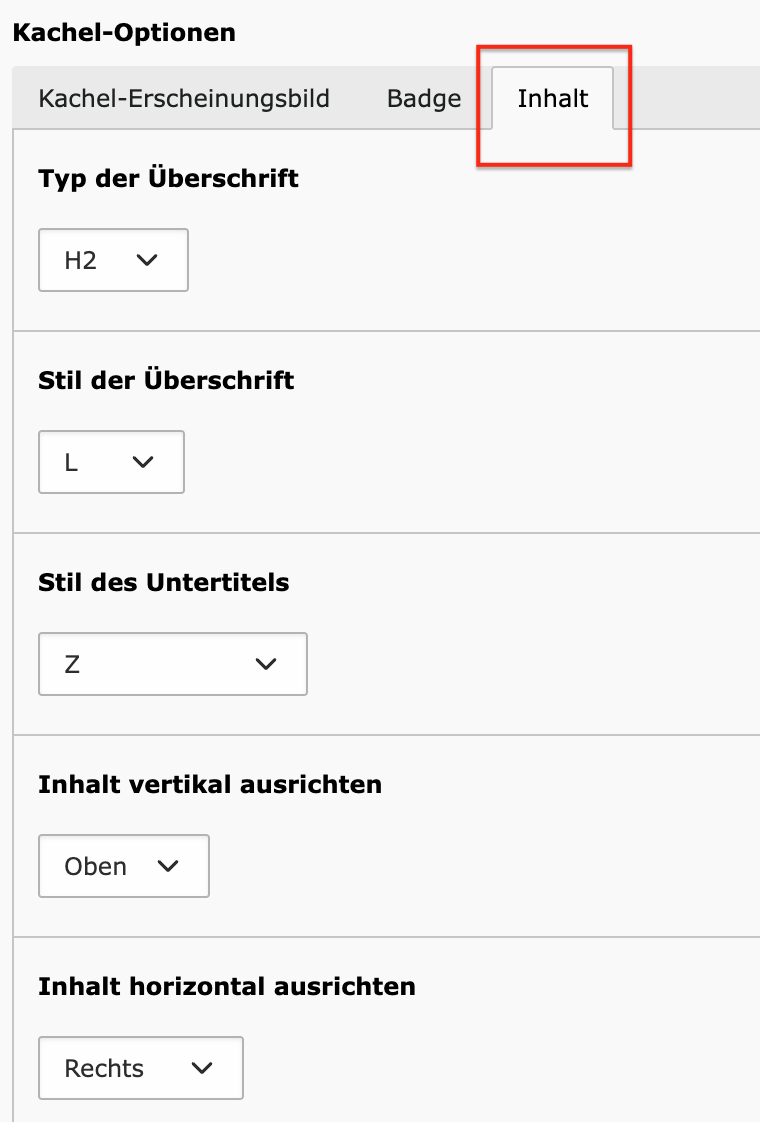Click the chevron arrow beside Rechts

[202, 1068]
